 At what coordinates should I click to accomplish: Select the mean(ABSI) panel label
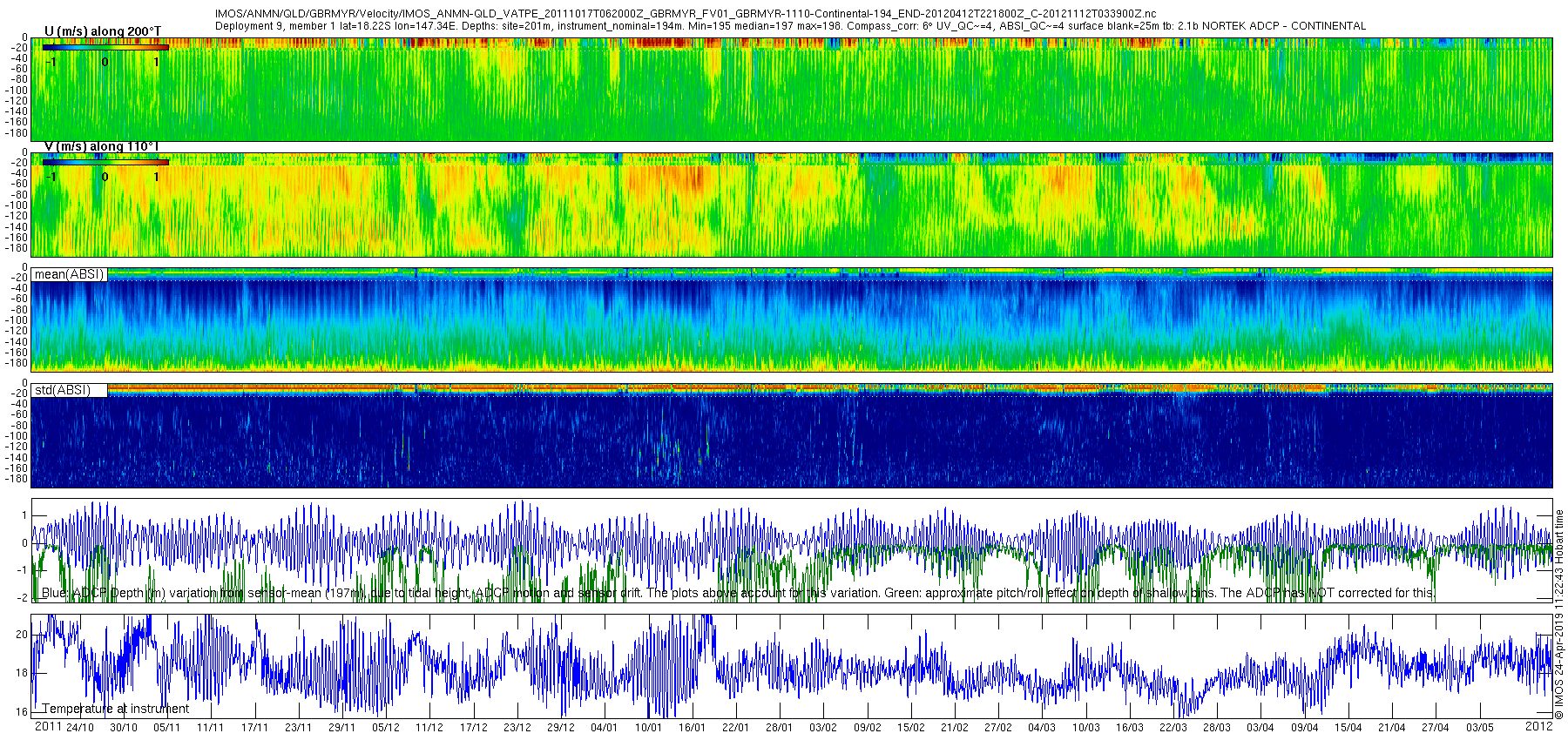click(x=69, y=274)
